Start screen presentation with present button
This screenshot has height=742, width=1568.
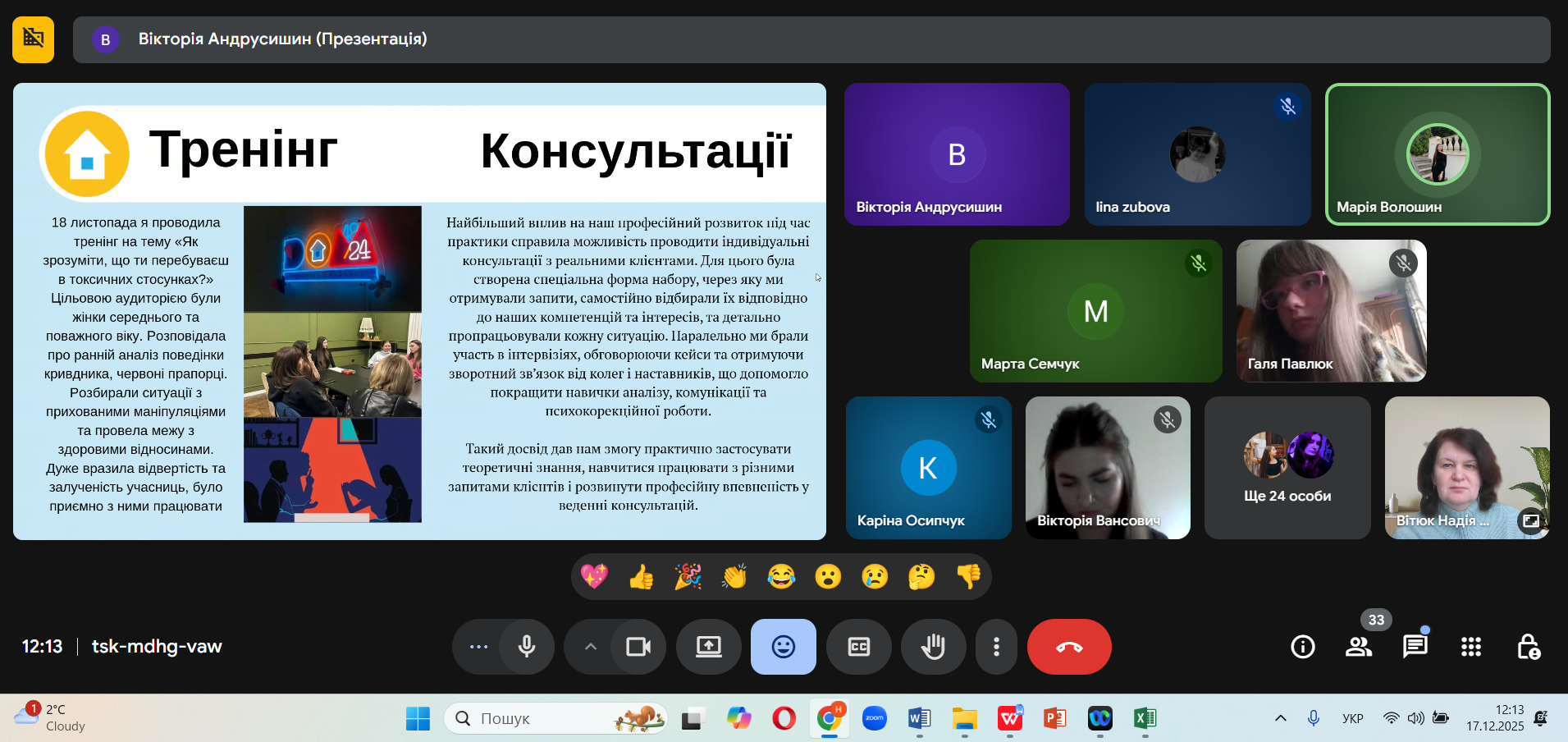coord(709,647)
